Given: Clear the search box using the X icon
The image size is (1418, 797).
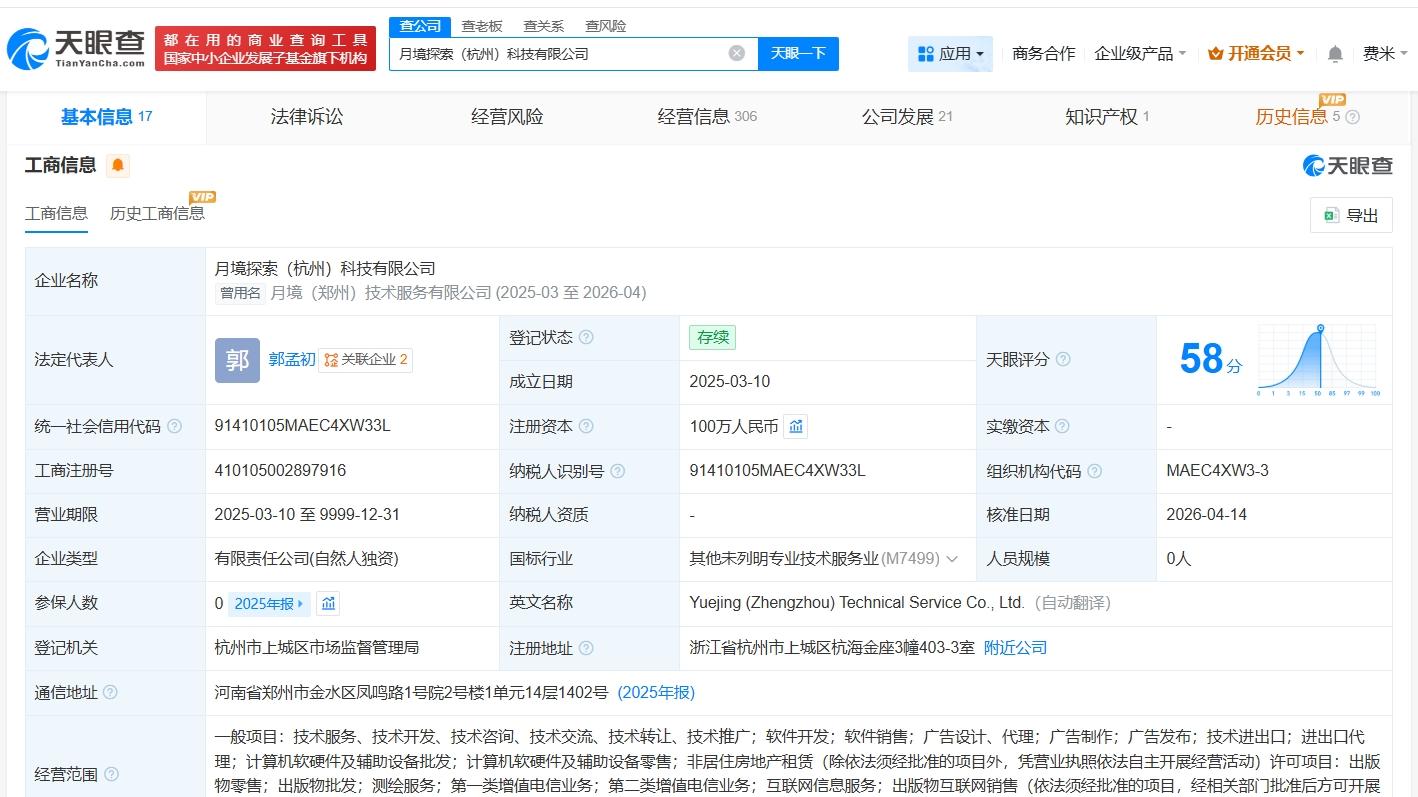Looking at the screenshot, I should [x=736, y=53].
